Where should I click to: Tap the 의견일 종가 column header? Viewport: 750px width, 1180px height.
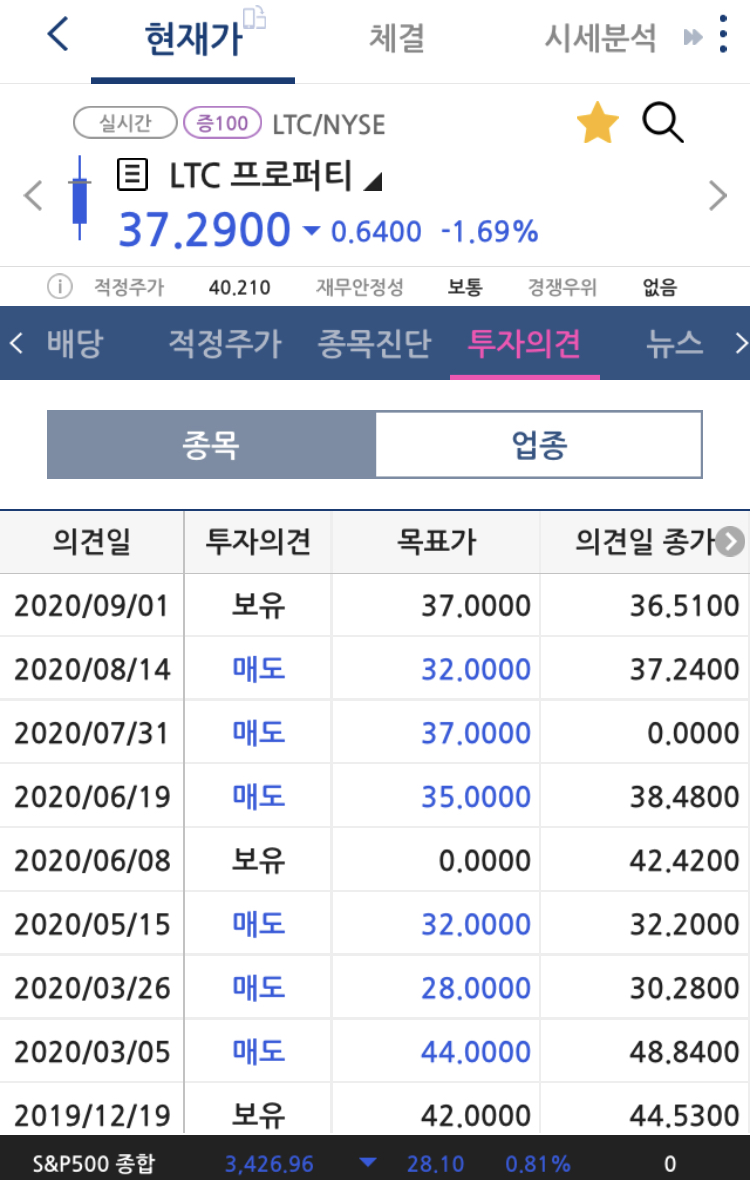click(x=644, y=542)
